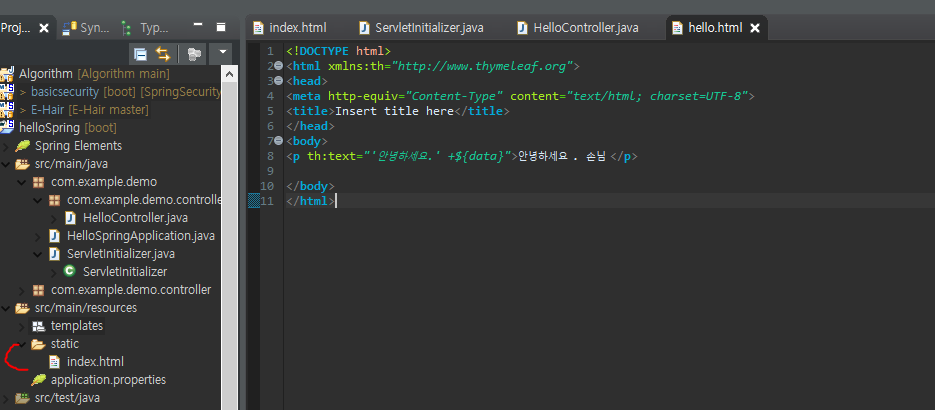Image resolution: width=935 pixels, height=410 pixels.
Task: Click the HelloSpringApplication.java J icon
Action: [x=54, y=236]
